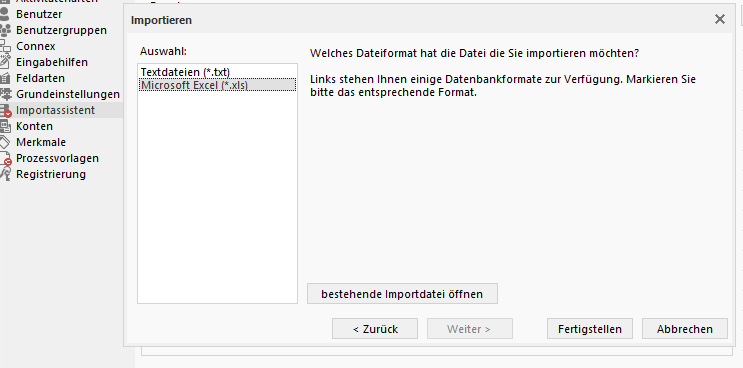Image resolution: width=743 pixels, height=368 pixels.
Task: Click the Merkmale tag icon
Action: click(x=5, y=142)
